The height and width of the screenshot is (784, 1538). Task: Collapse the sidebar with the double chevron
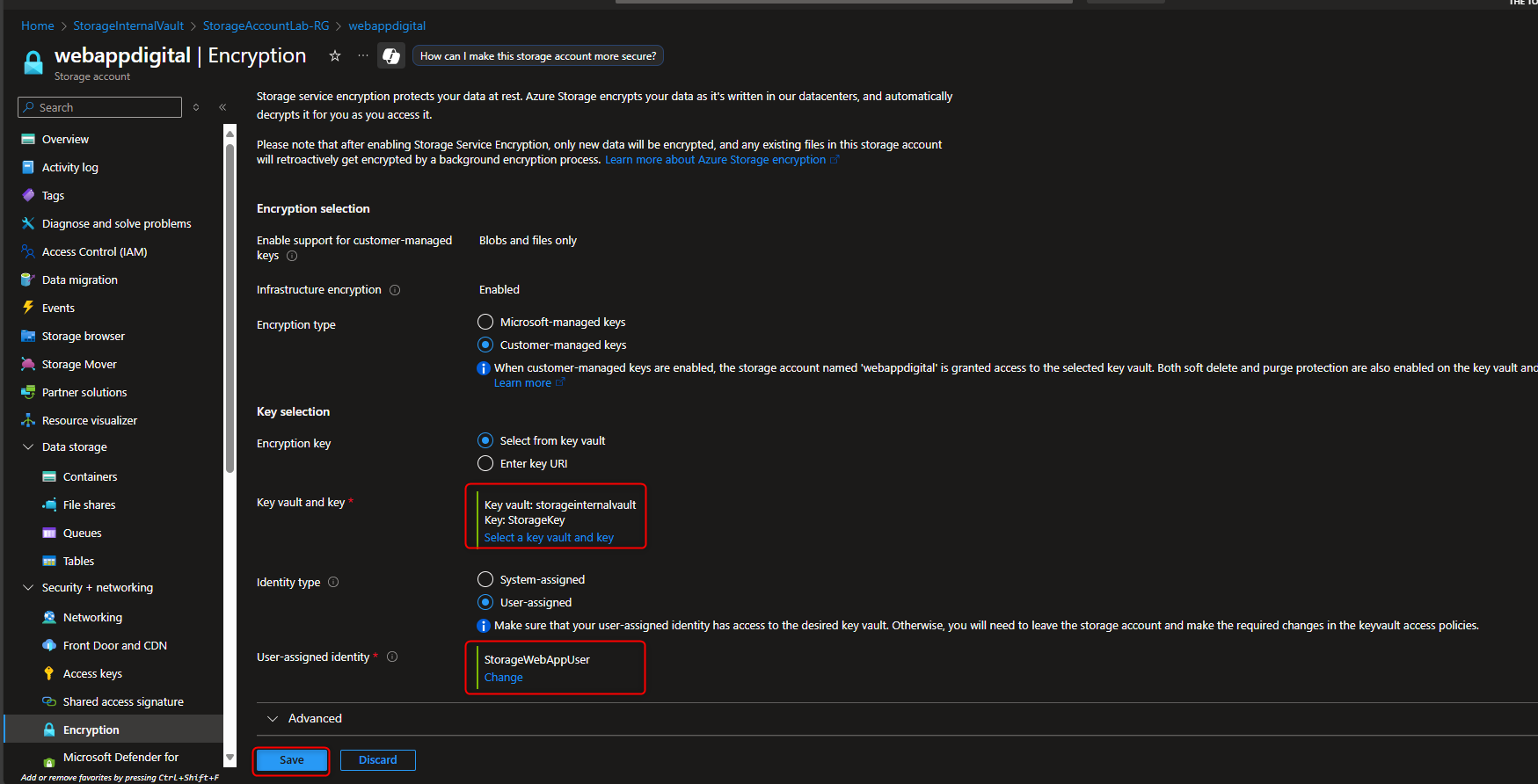(x=222, y=107)
